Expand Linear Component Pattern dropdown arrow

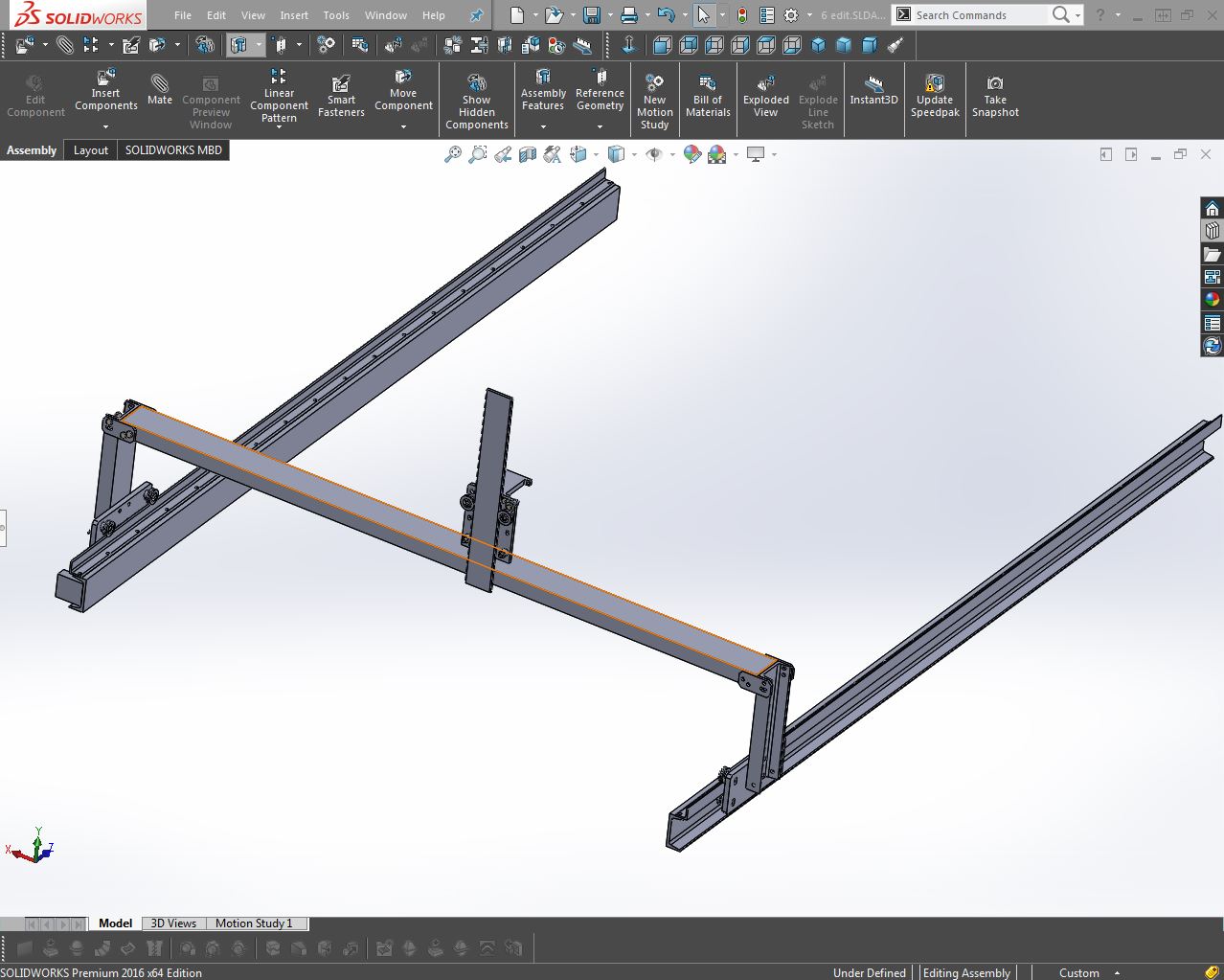click(279, 127)
